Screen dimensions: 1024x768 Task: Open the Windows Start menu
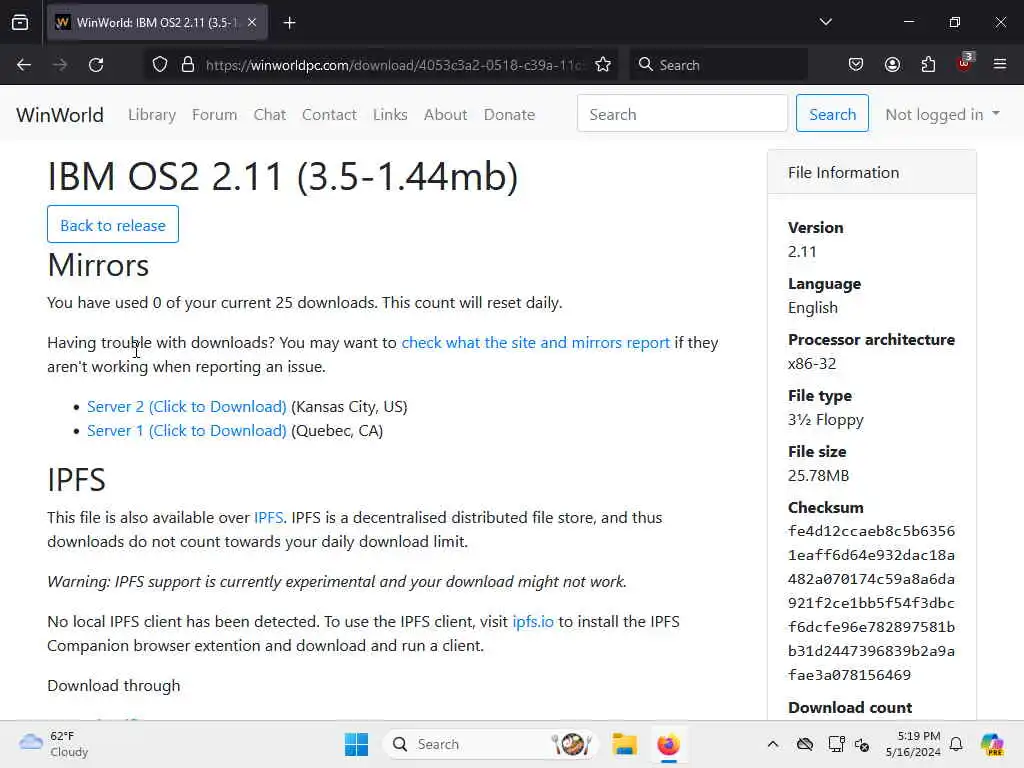click(x=357, y=744)
